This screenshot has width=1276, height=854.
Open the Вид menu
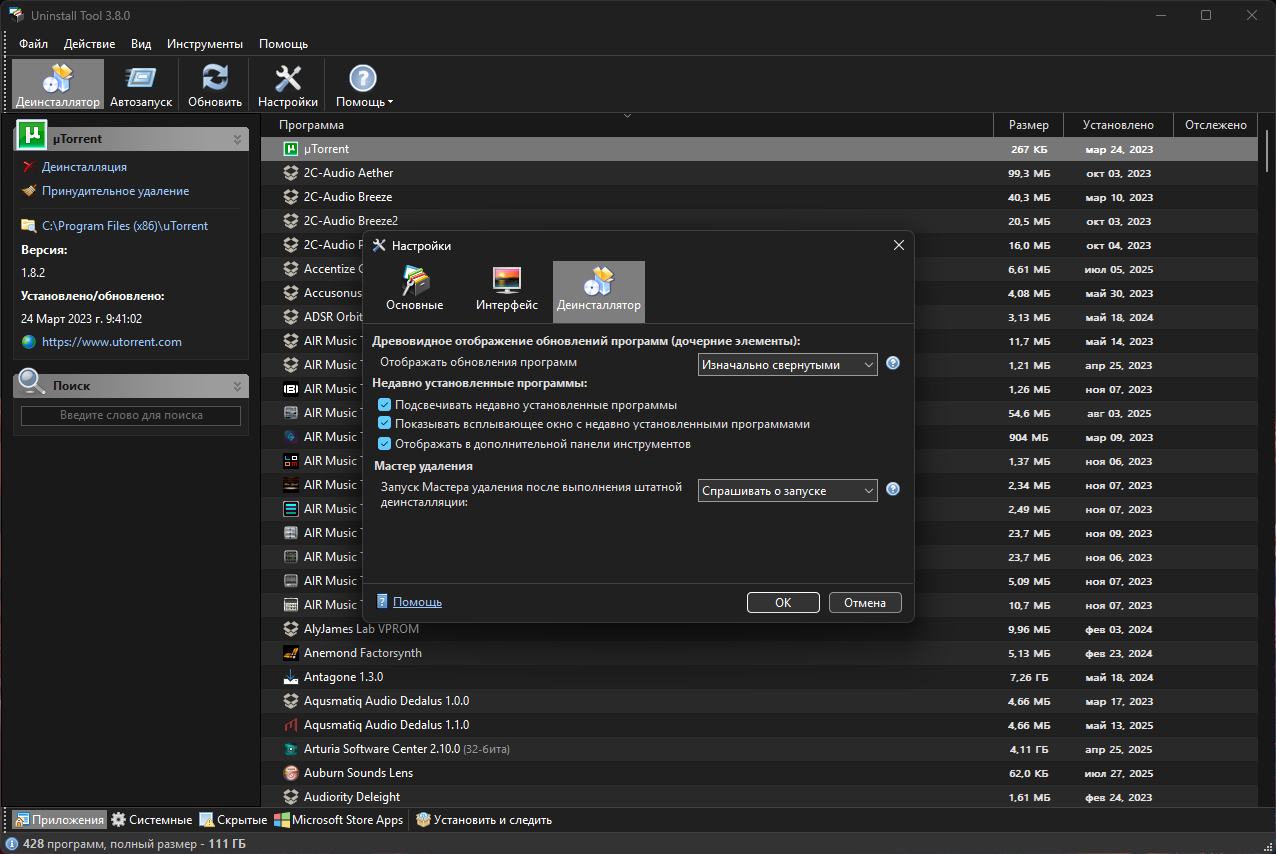point(141,44)
